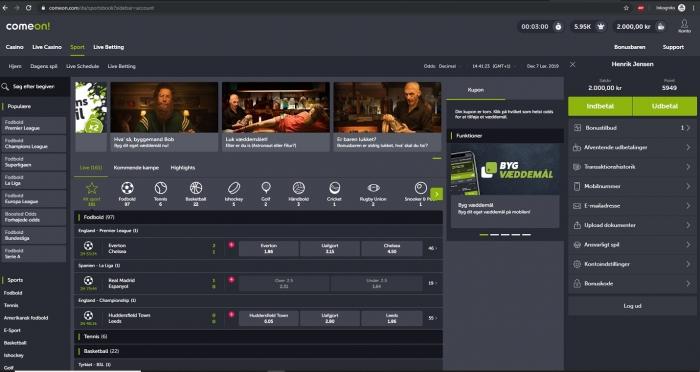Select the Håndbold sport icon
Screen dimensions: 700x372
coord(299,188)
